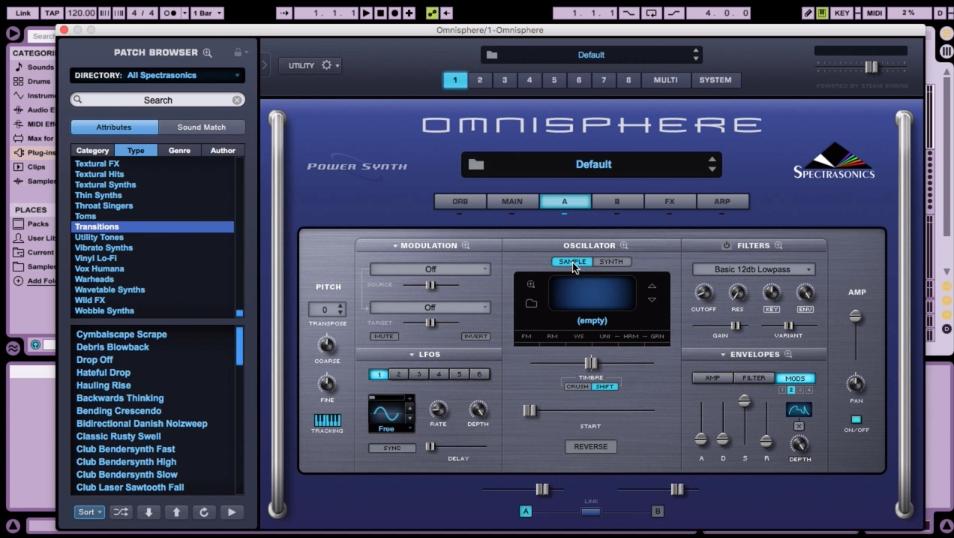The image size is (954, 538).
Task: Open oscillator soundsource zoom view
Action: 531,284
